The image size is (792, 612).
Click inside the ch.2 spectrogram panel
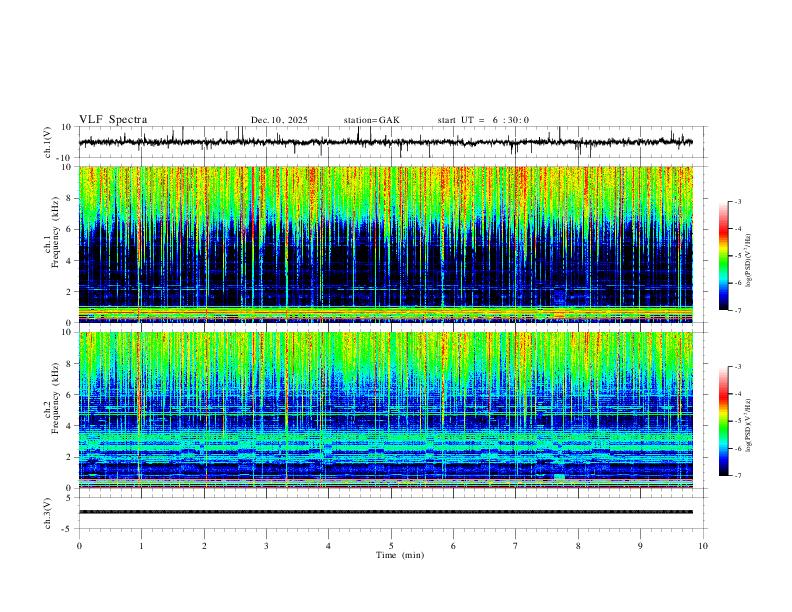coord(386,410)
